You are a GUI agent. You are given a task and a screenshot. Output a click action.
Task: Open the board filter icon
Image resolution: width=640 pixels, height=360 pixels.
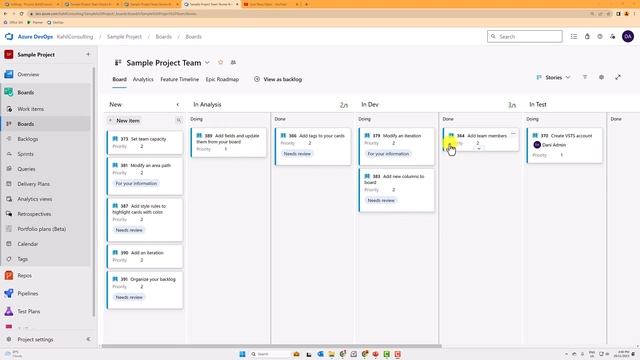[585, 77]
